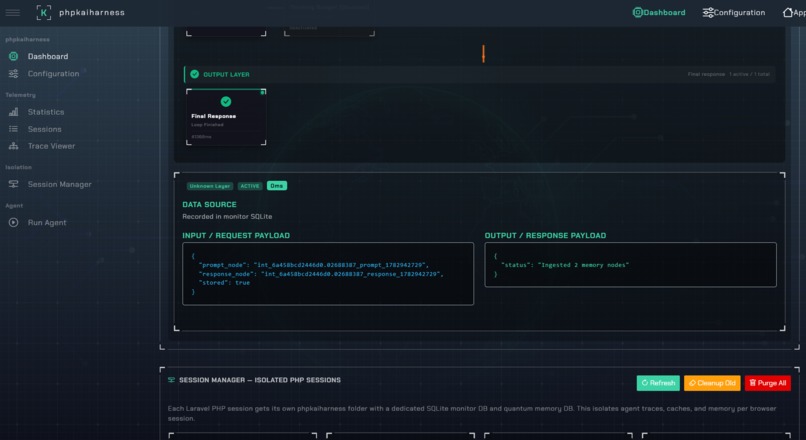Click the 0ms duration badge
Image resolution: width=806 pixels, height=440 pixels.
coord(277,186)
